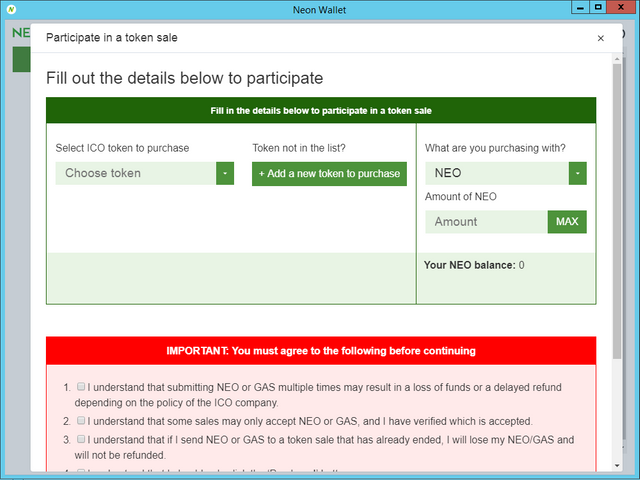Click the red IMPORTANT agreement banner

coord(321,351)
